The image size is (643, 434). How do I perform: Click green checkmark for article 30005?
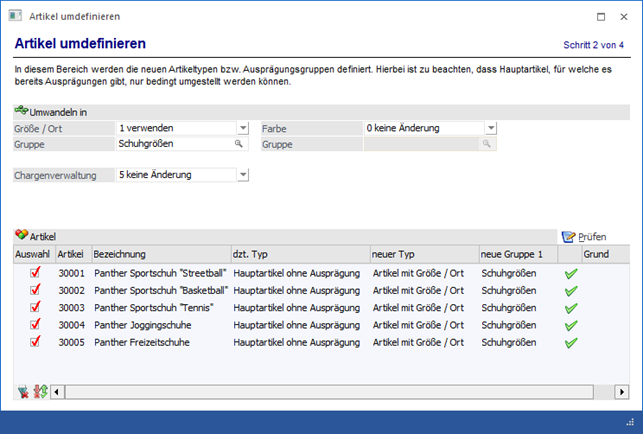571,343
